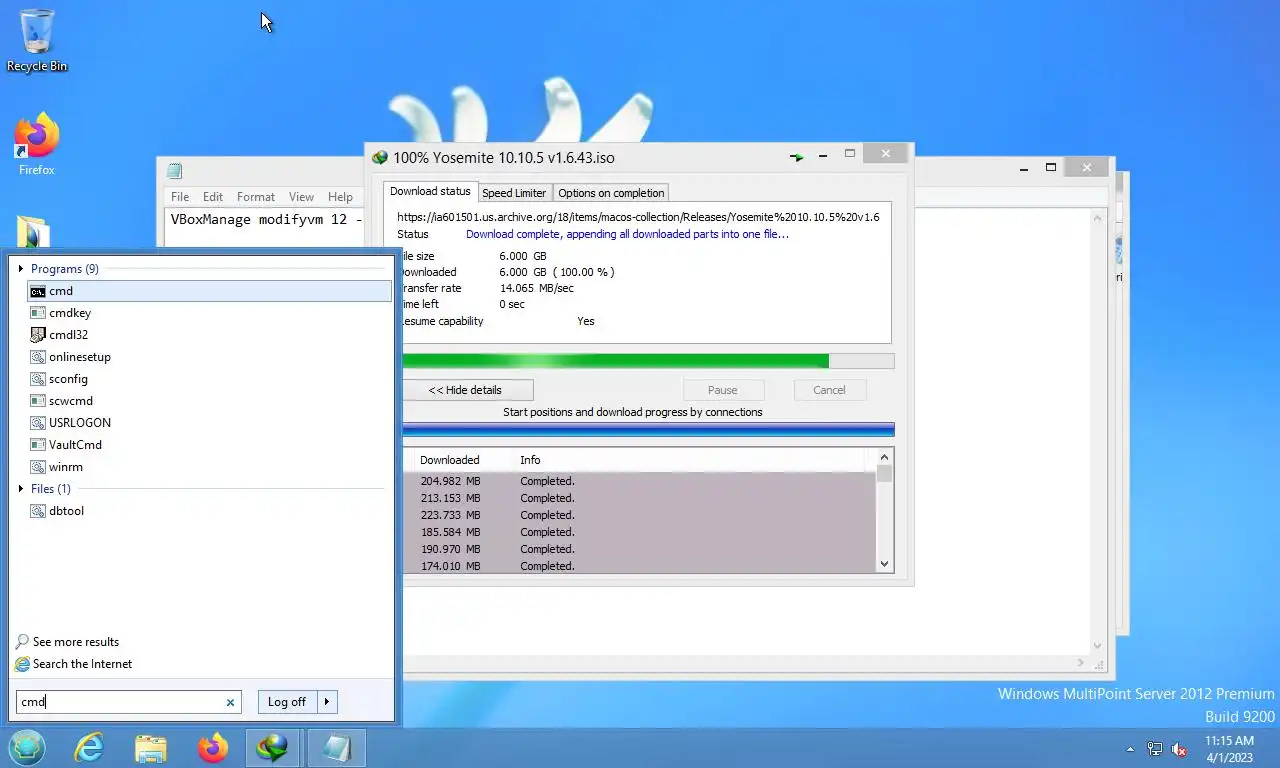Switch to the Download status tab
Viewport: 1280px width, 768px height.
[430, 191]
